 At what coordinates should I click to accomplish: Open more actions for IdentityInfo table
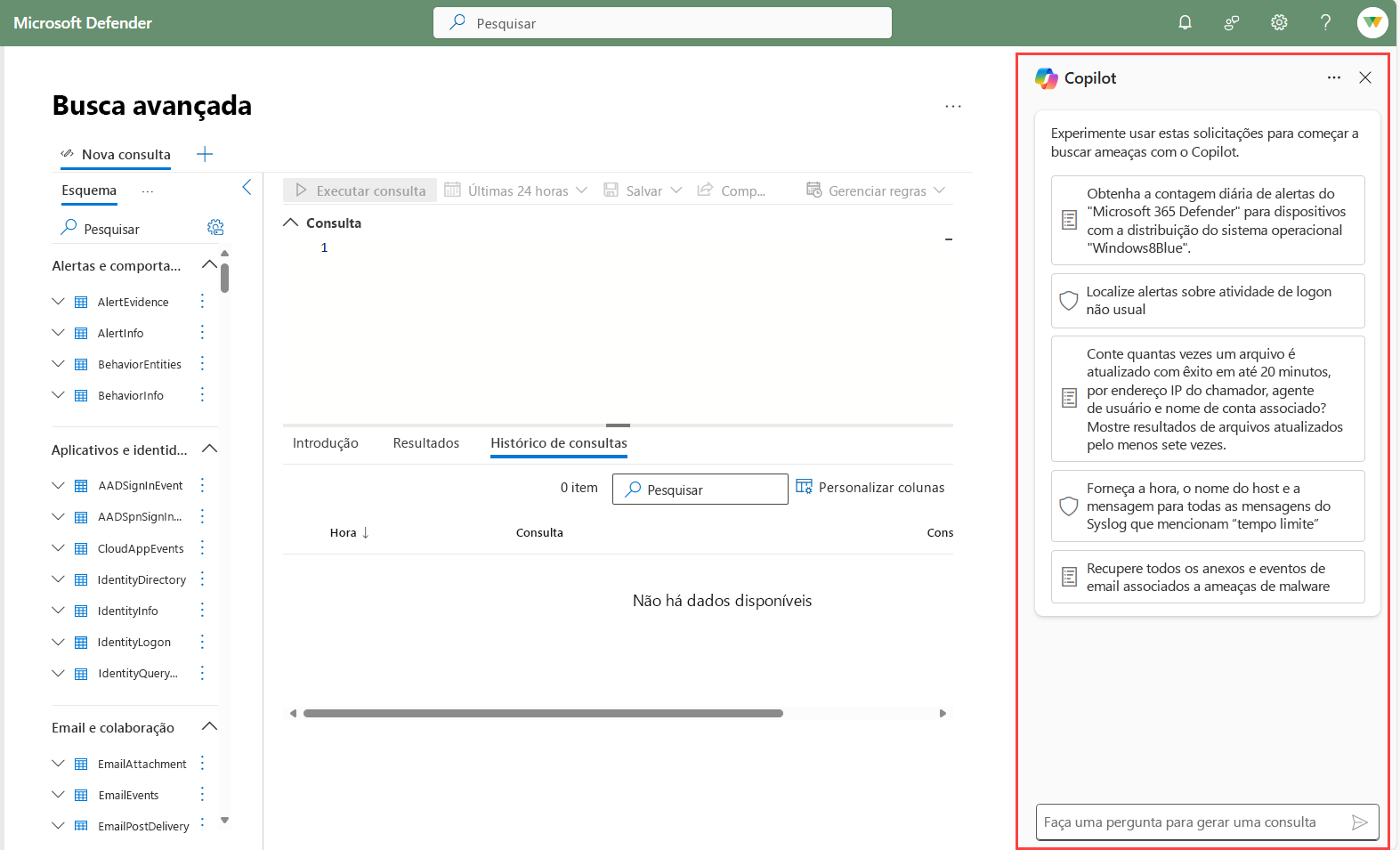[202, 610]
